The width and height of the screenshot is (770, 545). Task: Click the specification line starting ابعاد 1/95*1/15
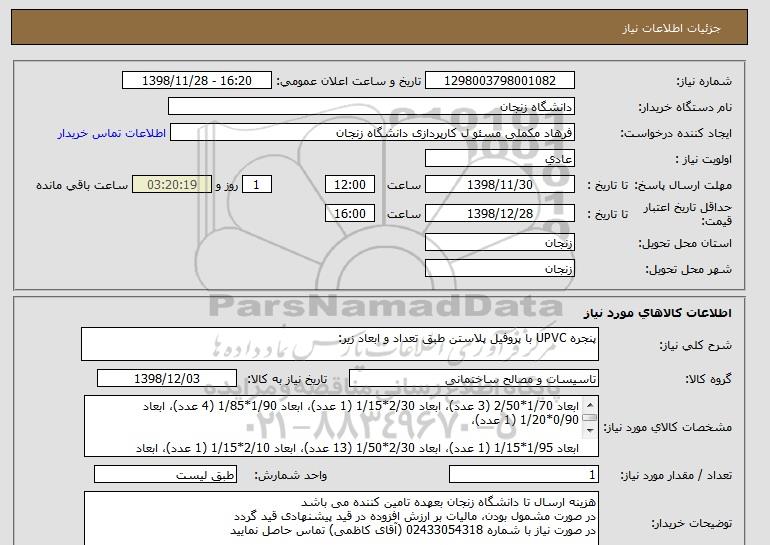(x=357, y=448)
